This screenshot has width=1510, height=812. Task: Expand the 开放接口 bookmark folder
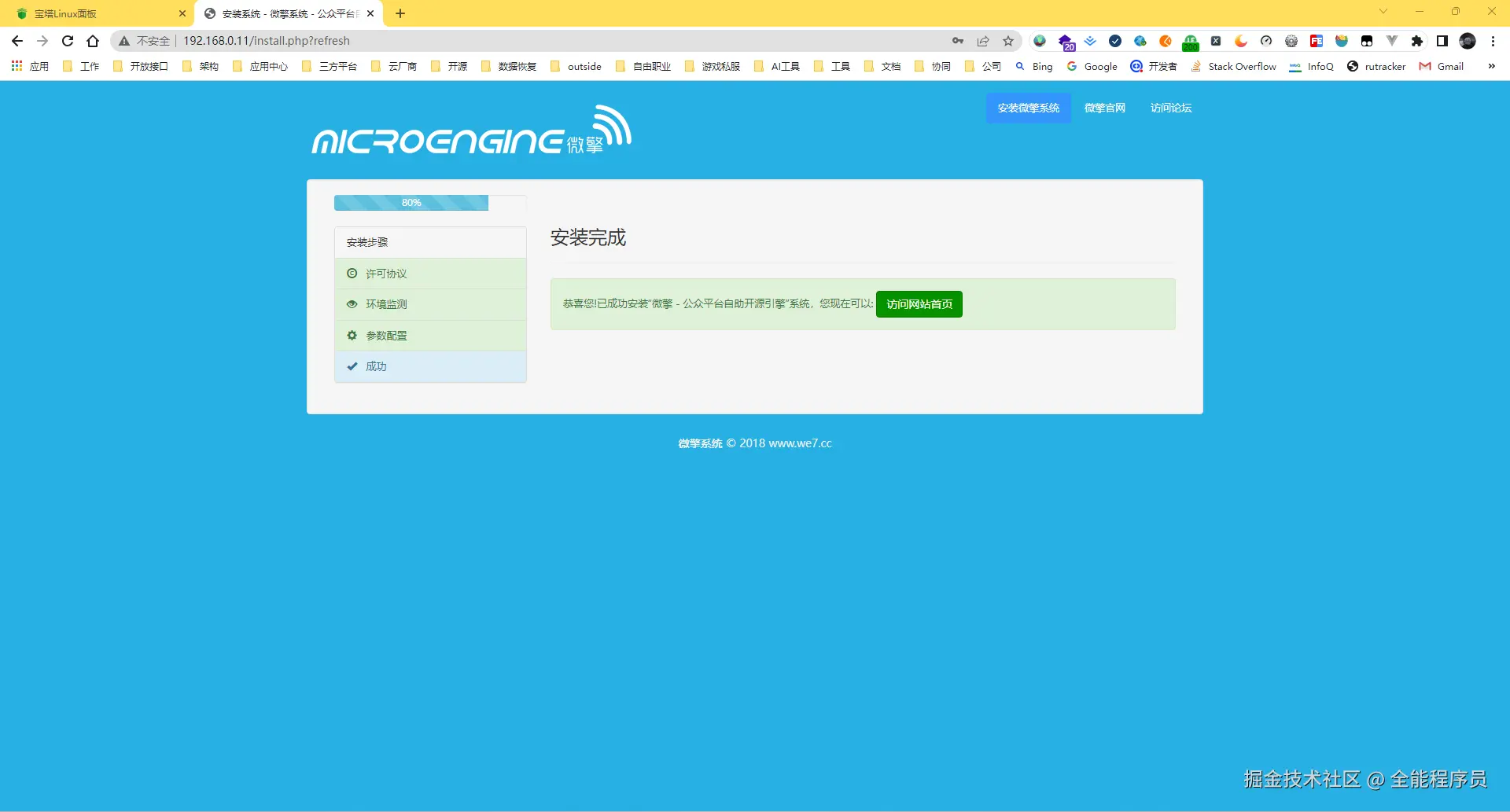point(140,67)
